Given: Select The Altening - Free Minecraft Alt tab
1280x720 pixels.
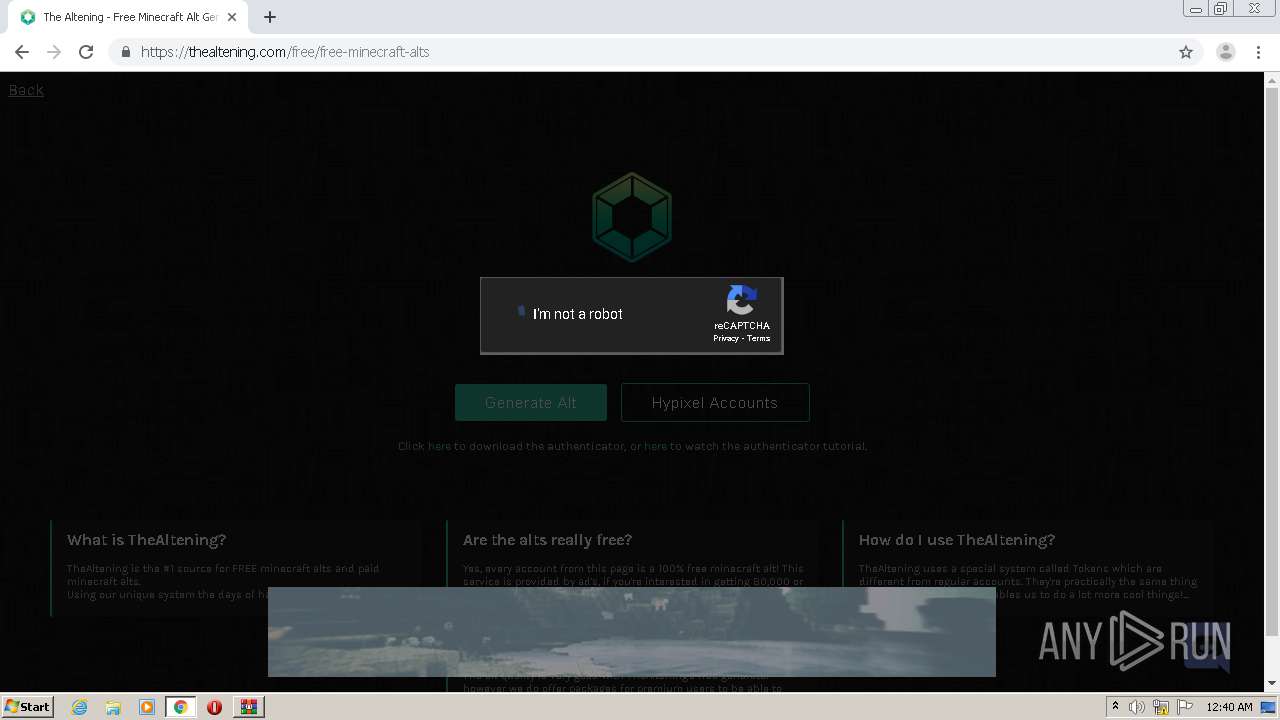Looking at the screenshot, I should (x=130, y=17).
